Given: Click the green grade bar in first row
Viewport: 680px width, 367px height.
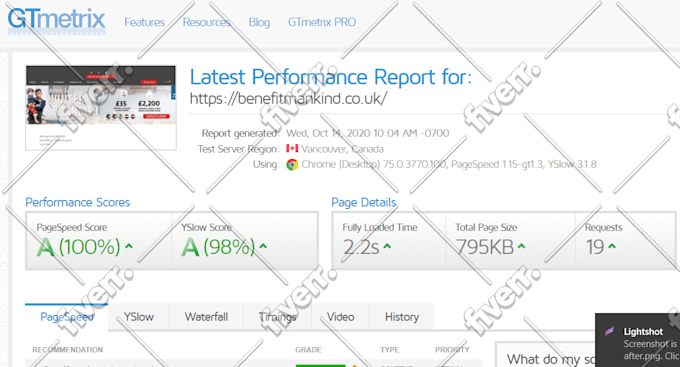Looking at the screenshot, I should (x=320, y=365).
